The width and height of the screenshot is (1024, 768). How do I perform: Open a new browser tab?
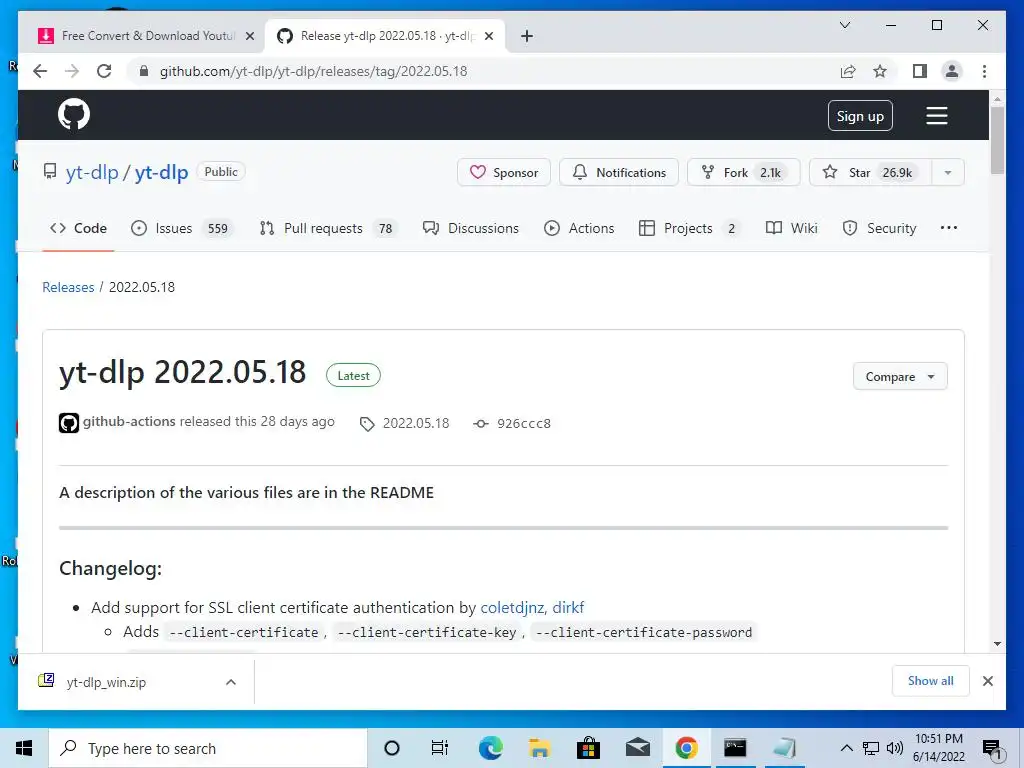[x=527, y=36]
